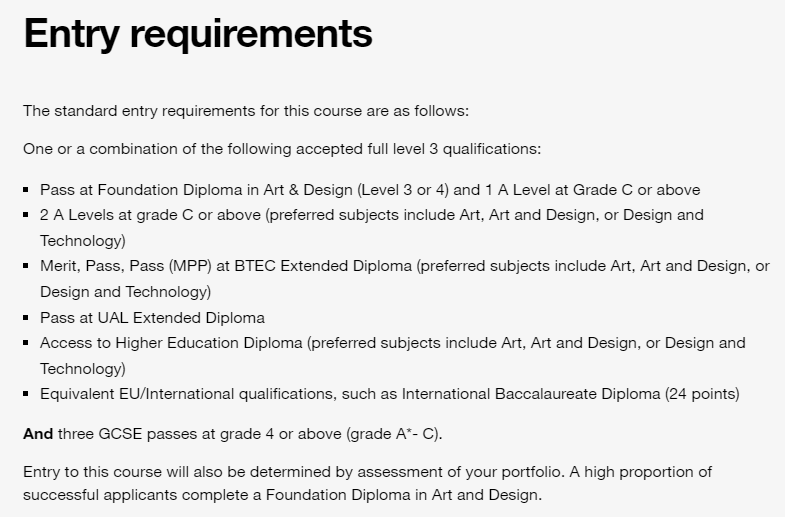The height and width of the screenshot is (517, 785).
Task: Click 'Foundation Diploma in Art and Design' in last paragraph
Action: pos(403,495)
